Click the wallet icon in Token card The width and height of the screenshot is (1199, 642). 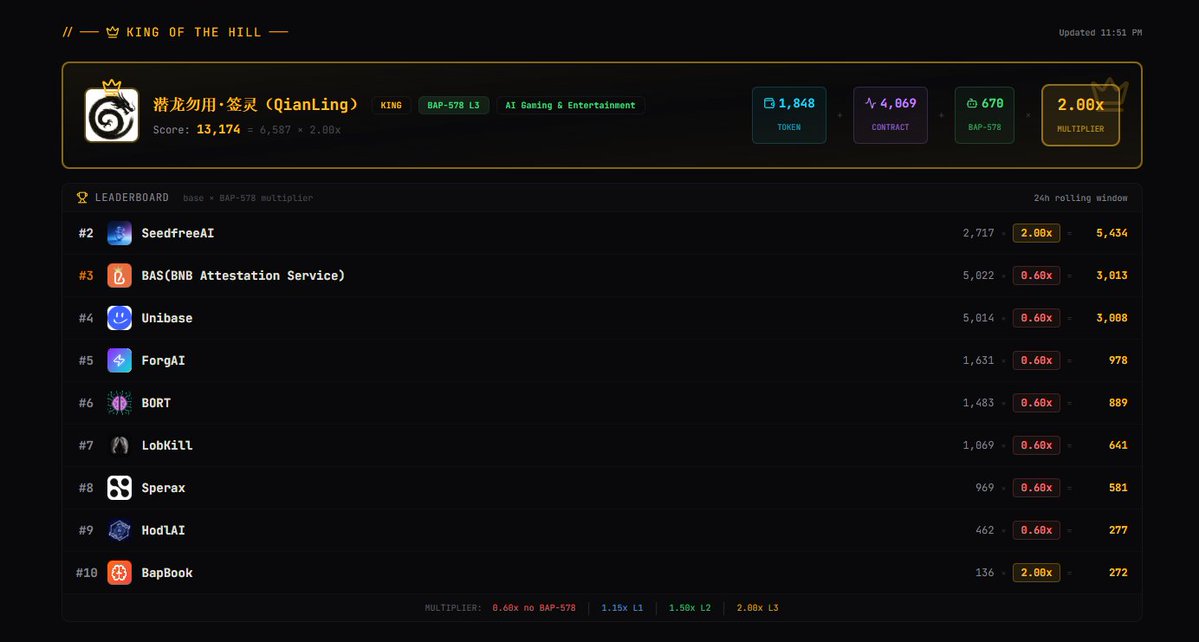tap(769, 103)
